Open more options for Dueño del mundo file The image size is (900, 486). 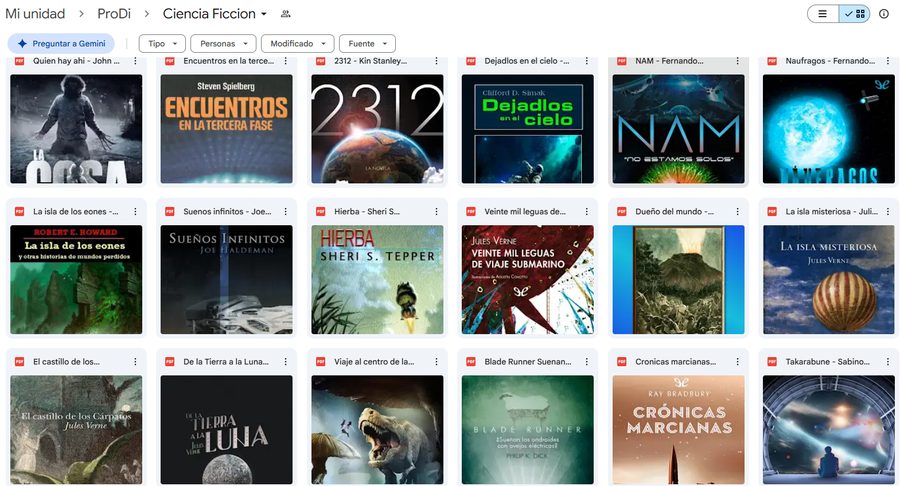[738, 212]
